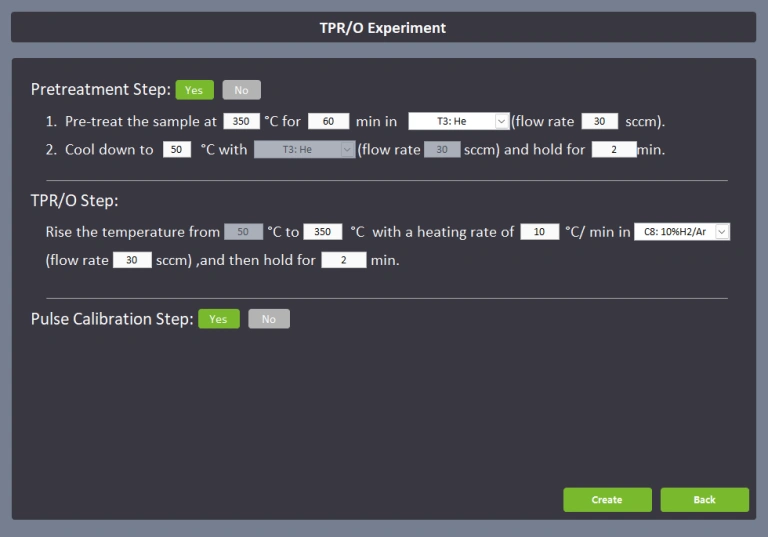Click the pre-treat flow rate field

pyautogui.click(x=599, y=121)
